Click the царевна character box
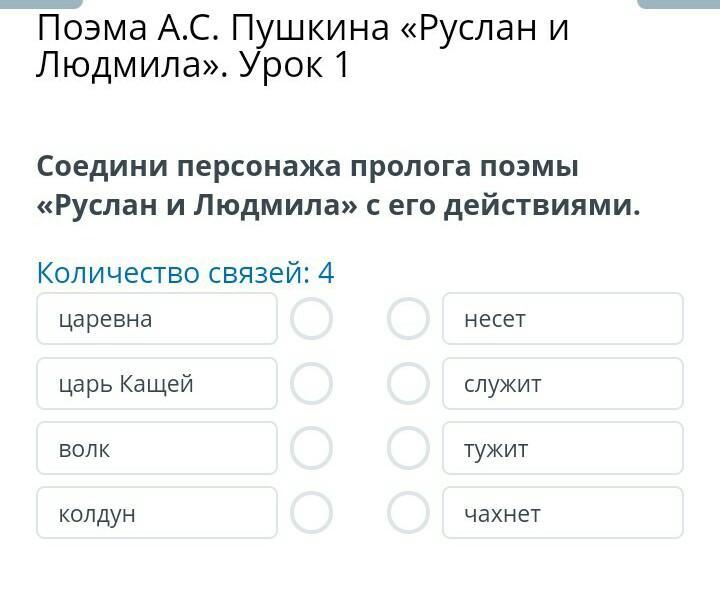The height and width of the screenshot is (596, 720). coord(157,319)
